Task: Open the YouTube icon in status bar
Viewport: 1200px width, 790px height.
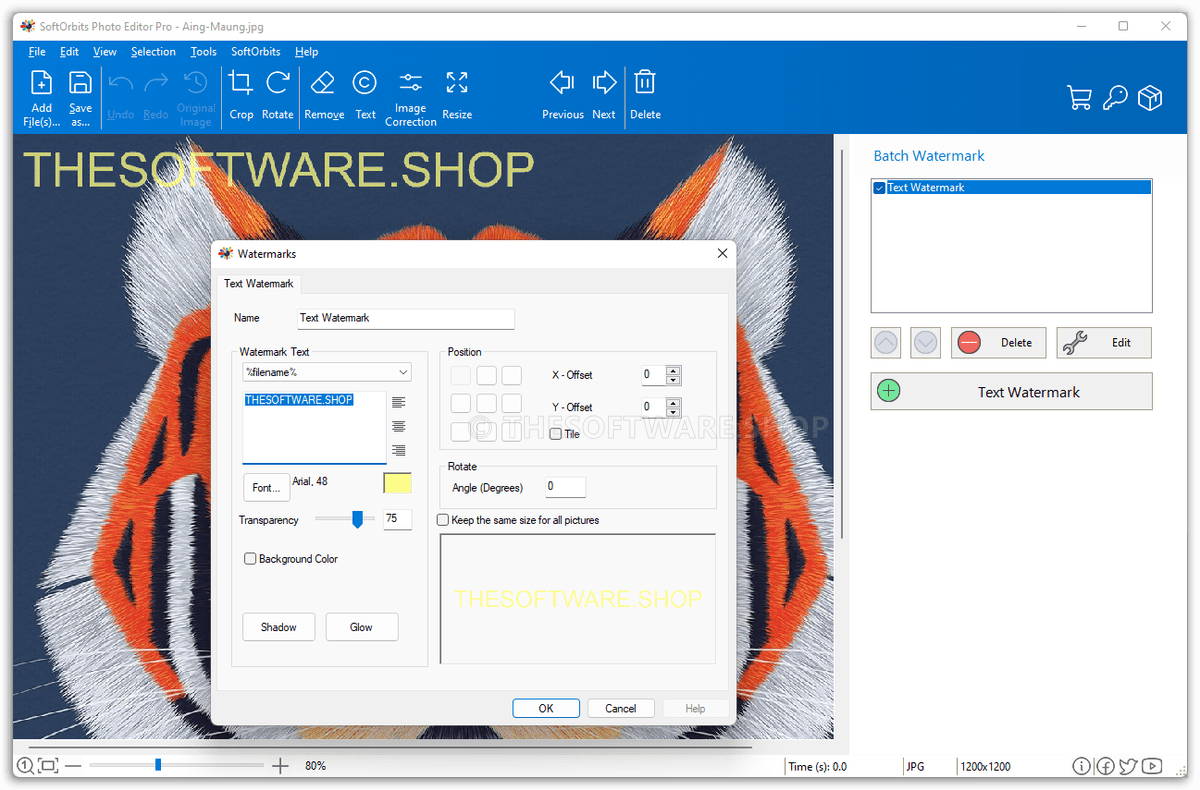Action: (1152, 766)
